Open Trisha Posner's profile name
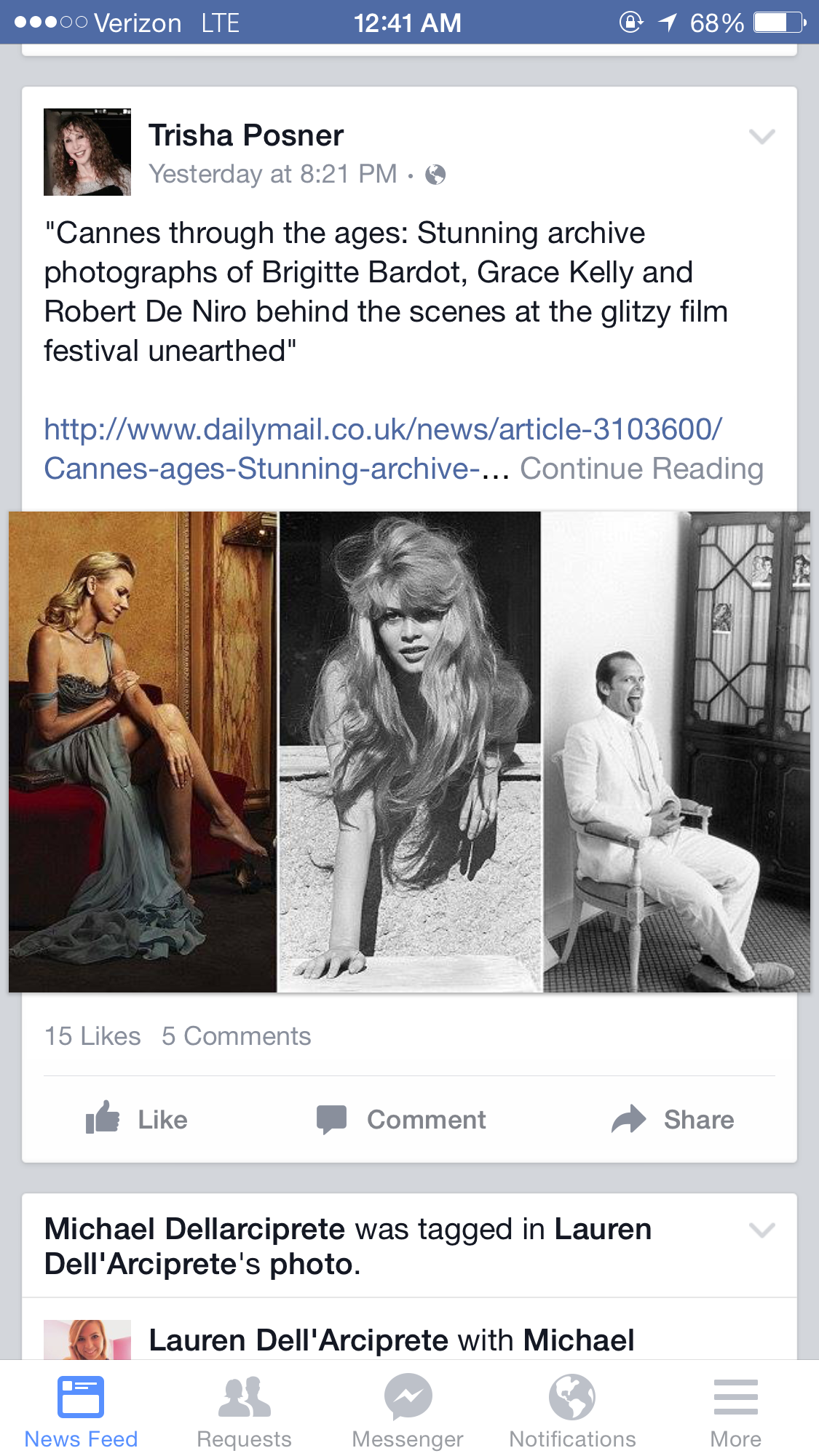 tap(246, 135)
